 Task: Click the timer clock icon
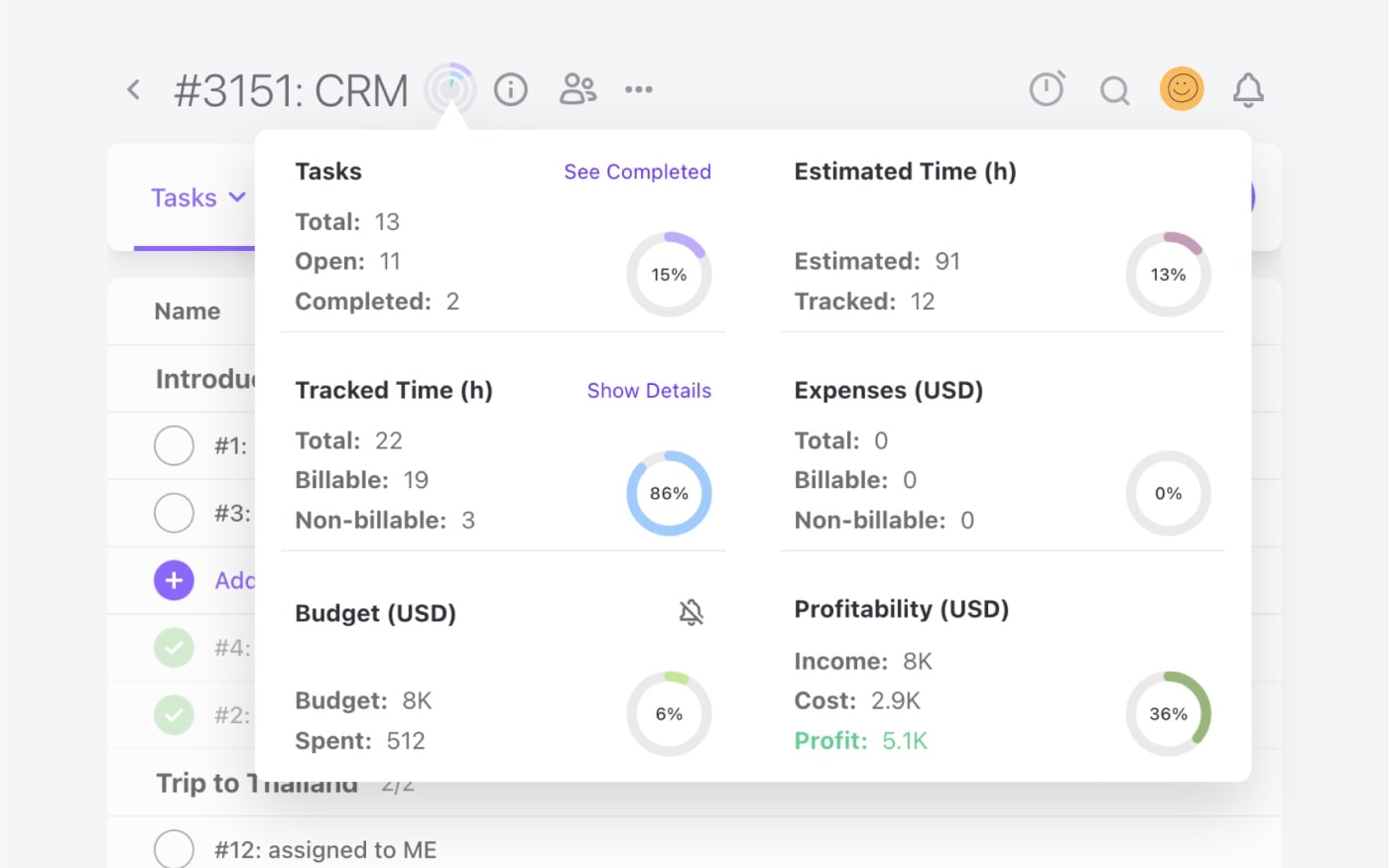click(x=1048, y=88)
